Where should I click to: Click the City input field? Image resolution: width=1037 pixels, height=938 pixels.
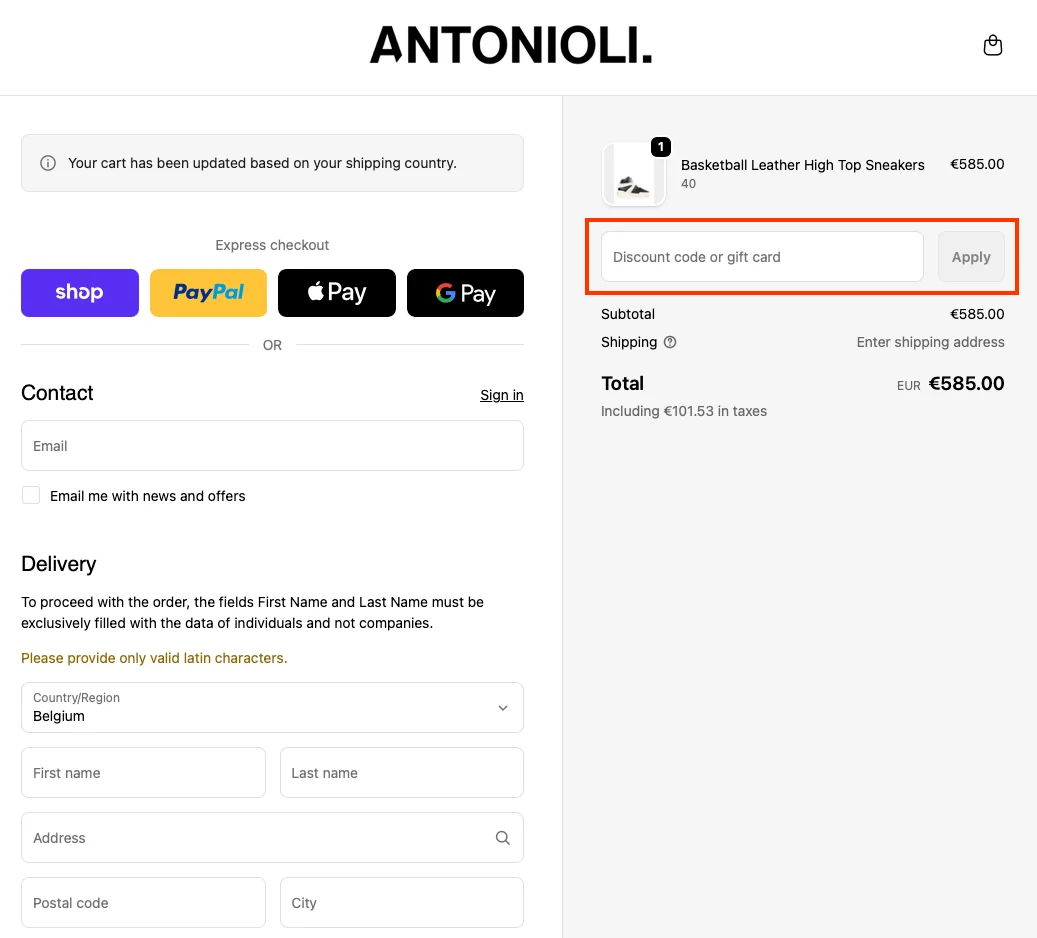401,902
